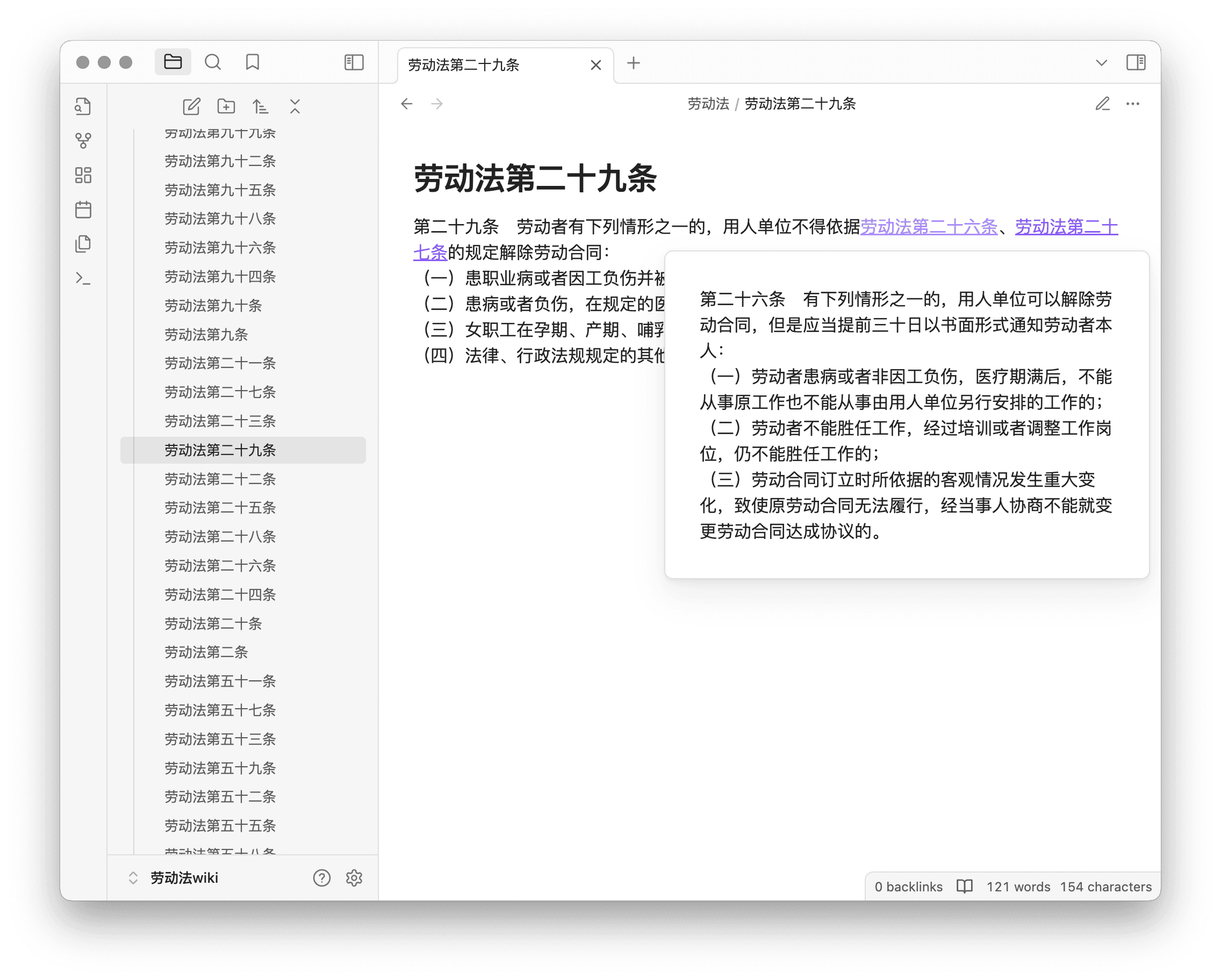Open the search magnifier icon

pyautogui.click(x=213, y=62)
